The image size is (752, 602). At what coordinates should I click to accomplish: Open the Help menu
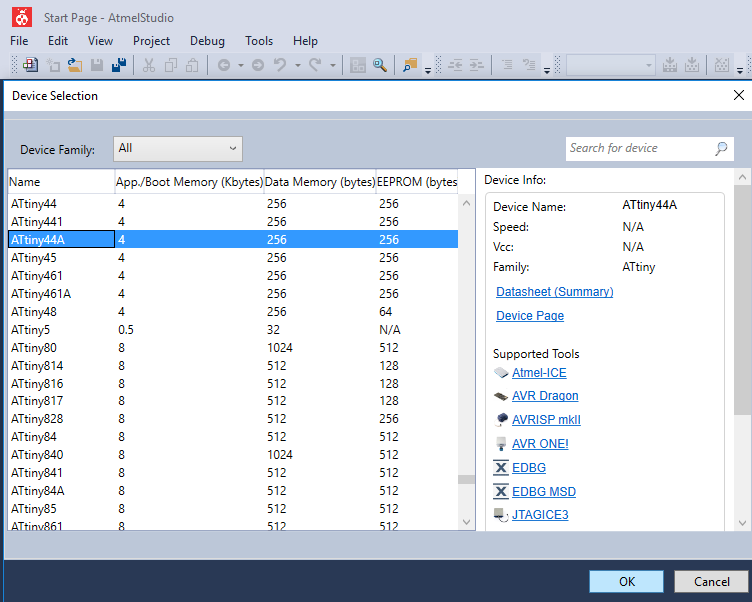click(x=306, y=41)
